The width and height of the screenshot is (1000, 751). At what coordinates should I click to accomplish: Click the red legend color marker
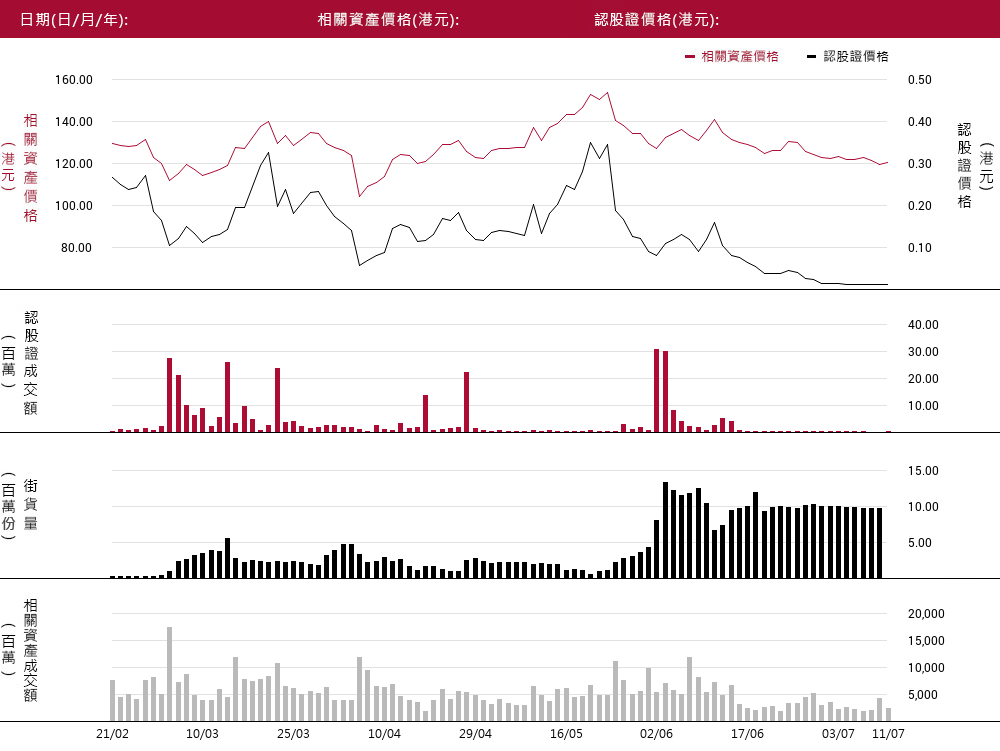click(689, 57)
